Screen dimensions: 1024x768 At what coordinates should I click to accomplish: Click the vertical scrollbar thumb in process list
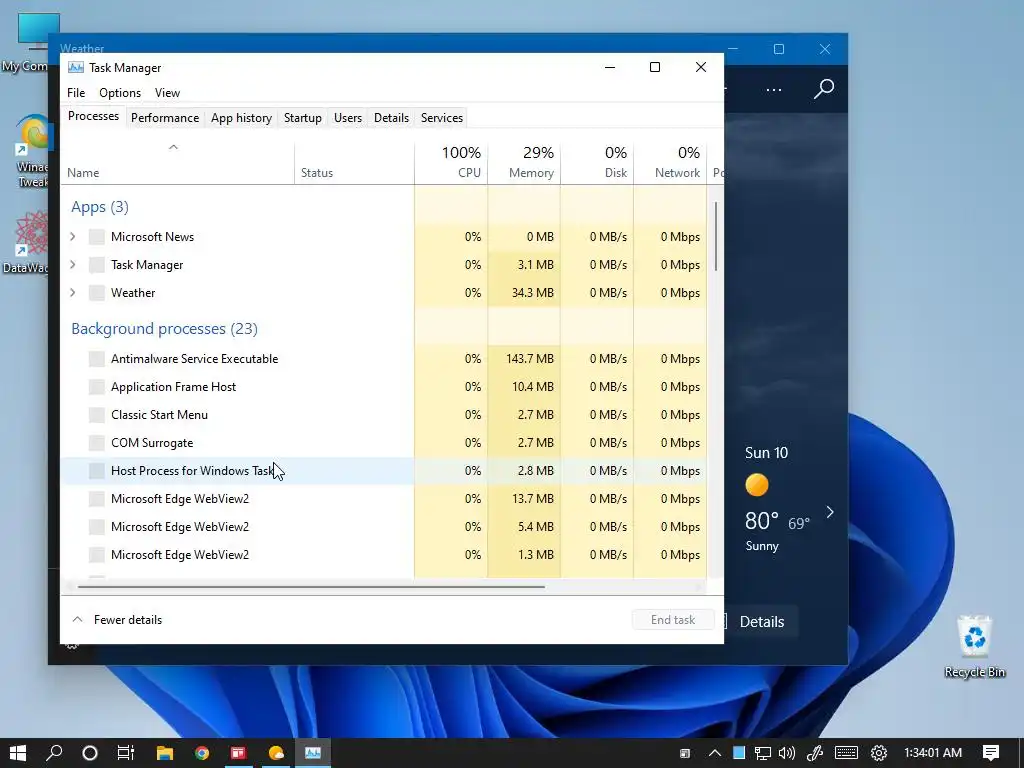pos(716,236)
